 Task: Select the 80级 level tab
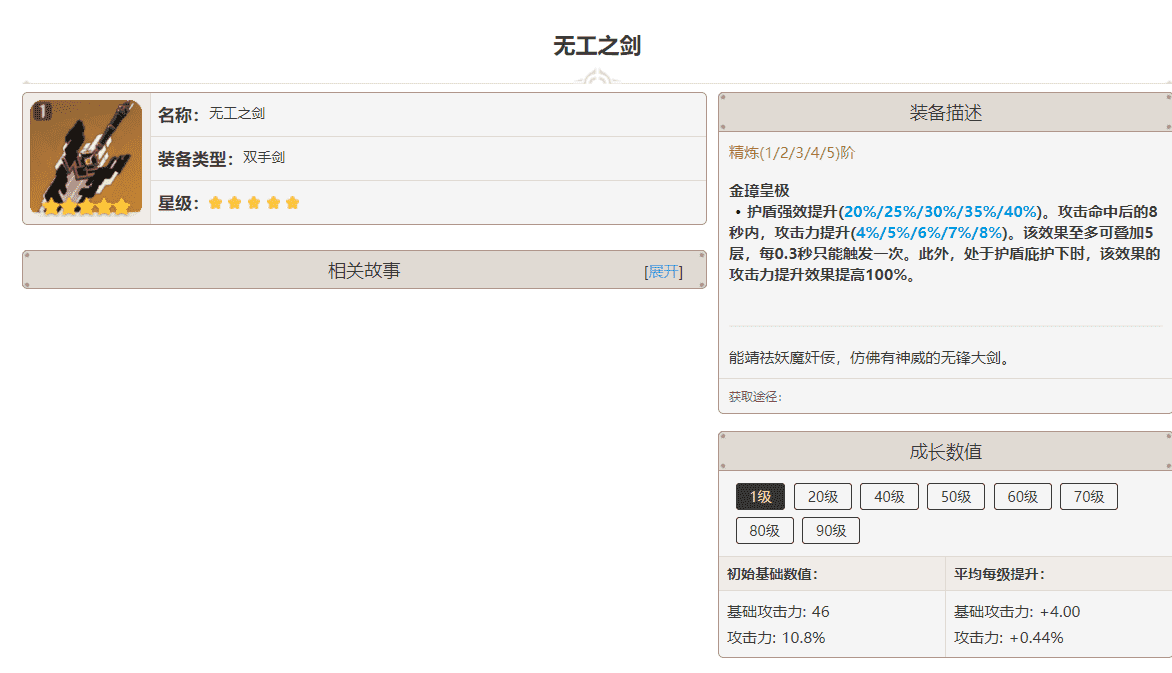[x=765, y=530]
